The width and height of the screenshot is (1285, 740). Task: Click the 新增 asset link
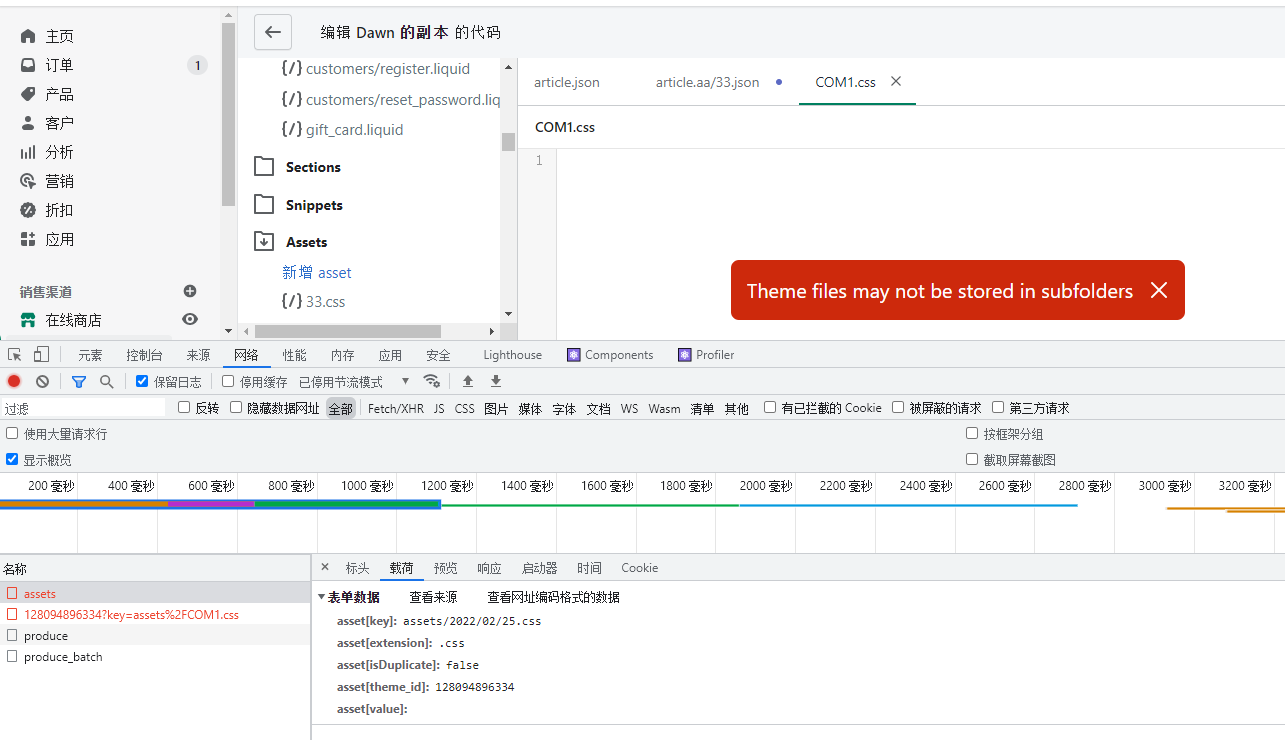click(x=317, y=272)
